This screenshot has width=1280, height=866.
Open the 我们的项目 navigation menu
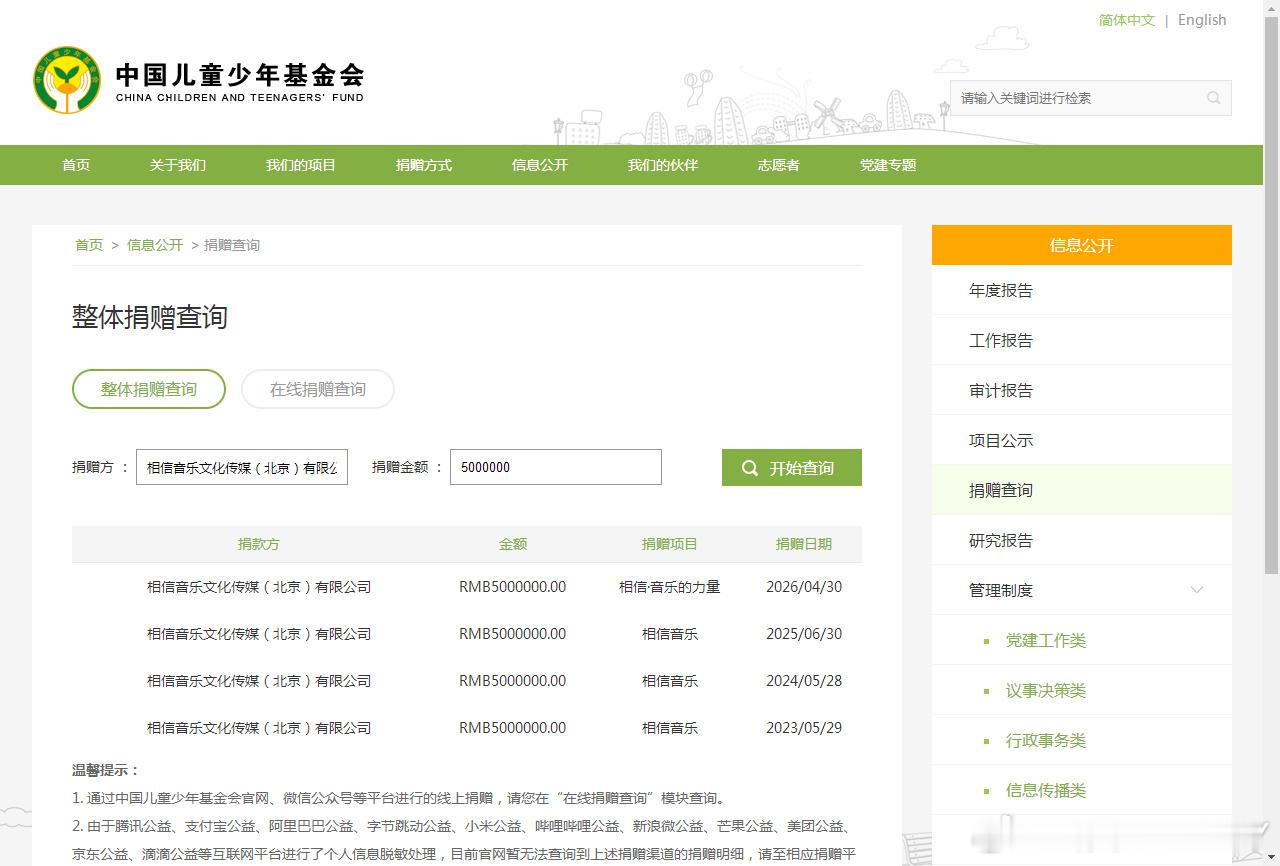coord(301,165)
